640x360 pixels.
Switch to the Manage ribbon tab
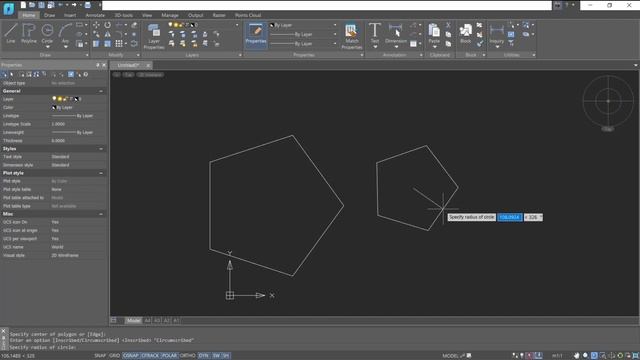coord(170,15)
